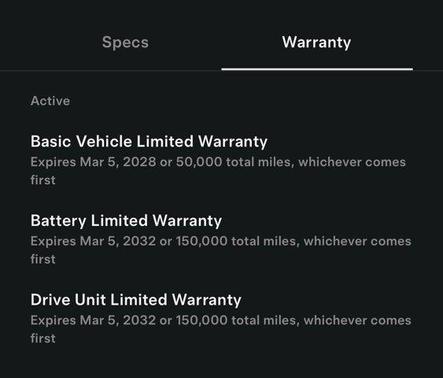Viewport: 443px width, 378px height.
Task: Click the word 'first' under Battery warranty
Action: pos(43,259)
